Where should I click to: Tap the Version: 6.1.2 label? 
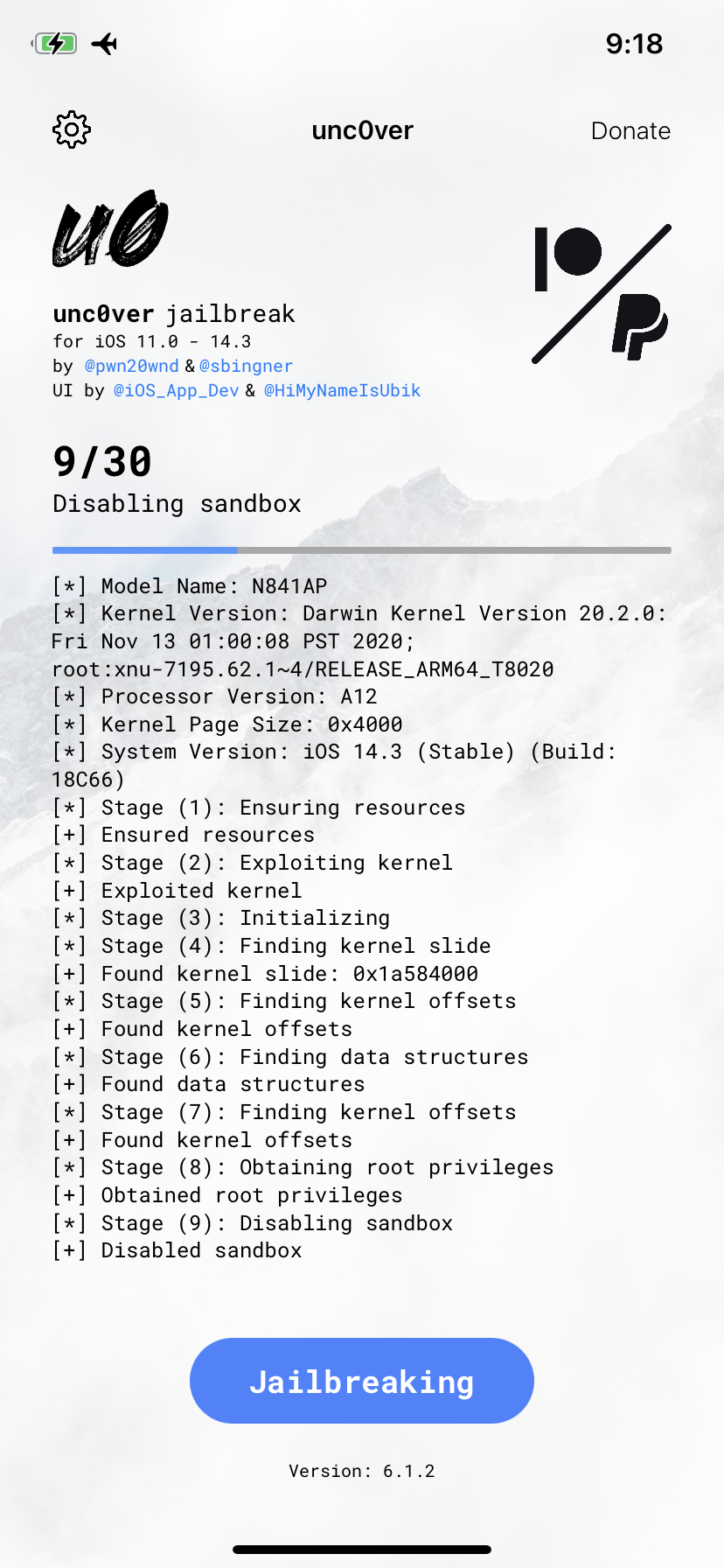point(362,1471)
